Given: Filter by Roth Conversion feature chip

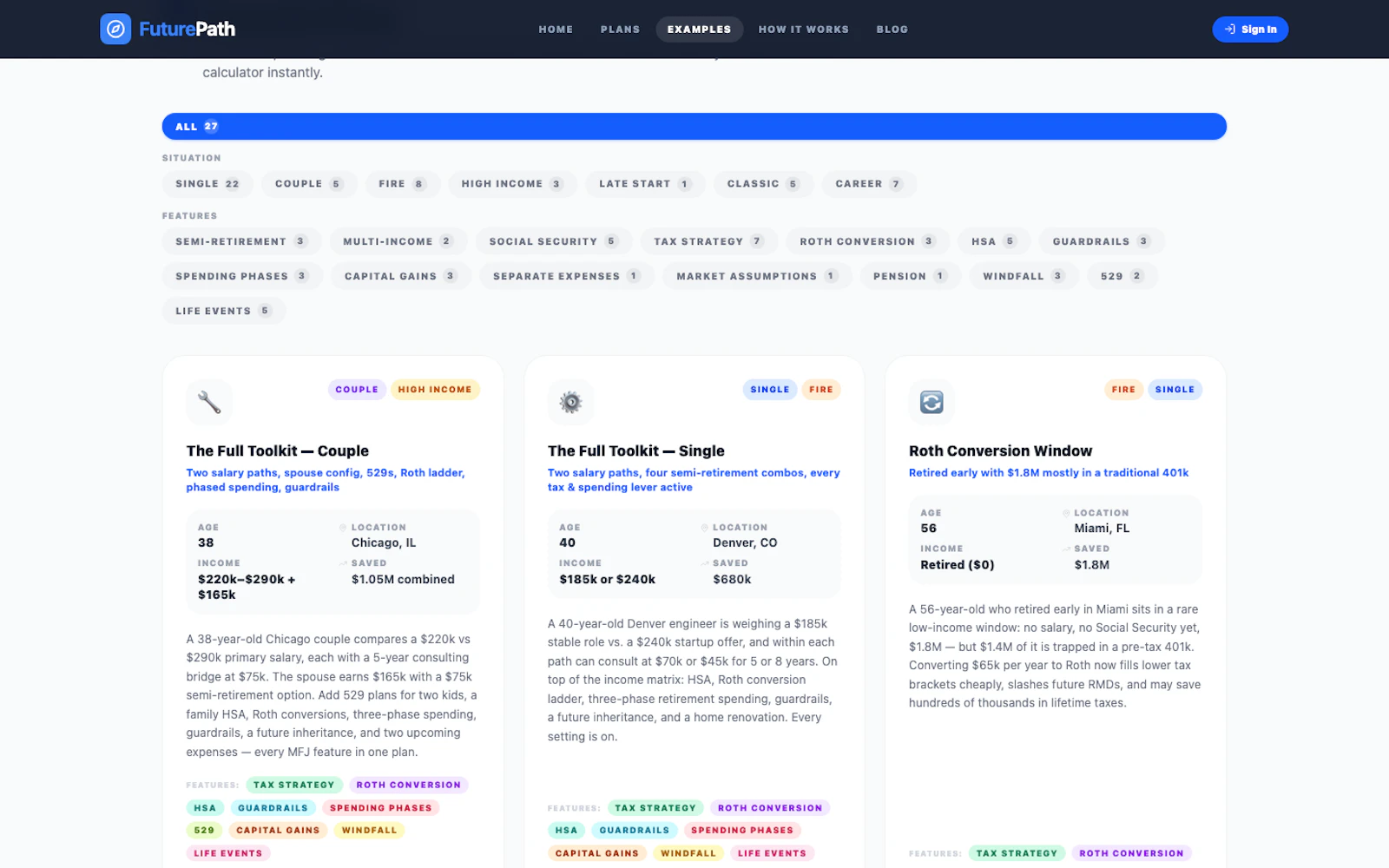Looking at the screenshot, I should (x=867, y=241).
